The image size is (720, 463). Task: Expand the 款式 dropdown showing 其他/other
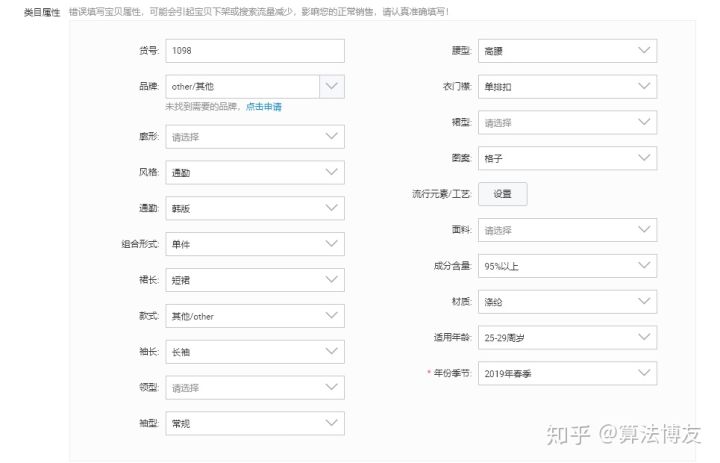pyautogui.click(x=254, y=316)
